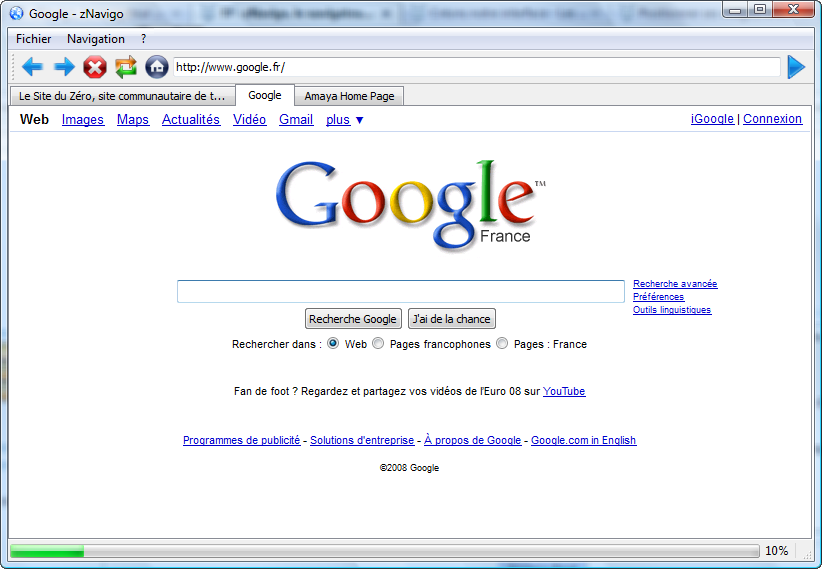Switch to Le Site du Zéro tab
The width and height of the screenshot is (822, 569).
122,96
